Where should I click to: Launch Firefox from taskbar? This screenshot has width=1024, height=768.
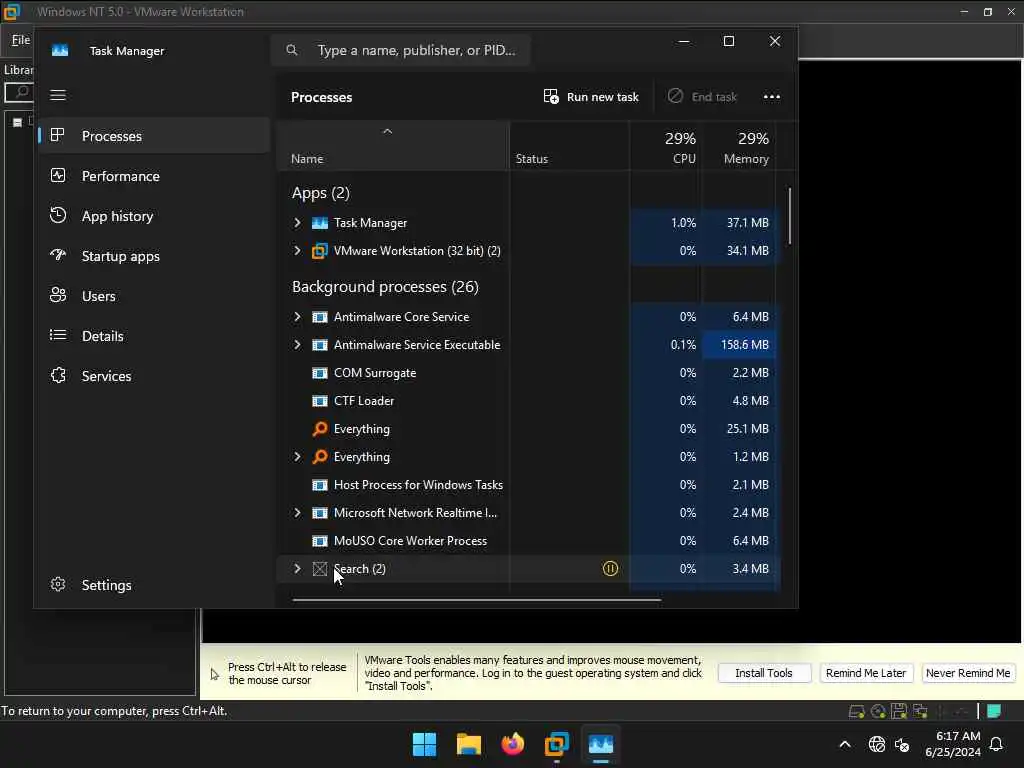513,744
